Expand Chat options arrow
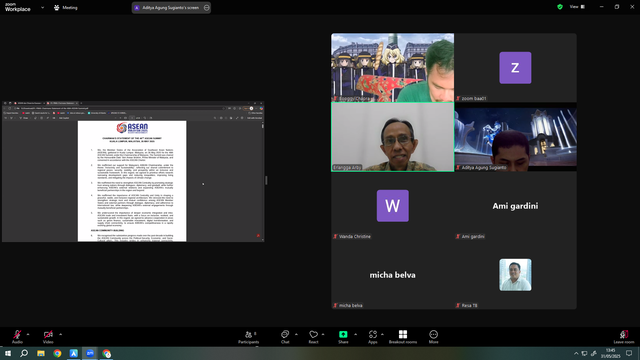Viewport: 640px width, 360px height. [296, 335]
